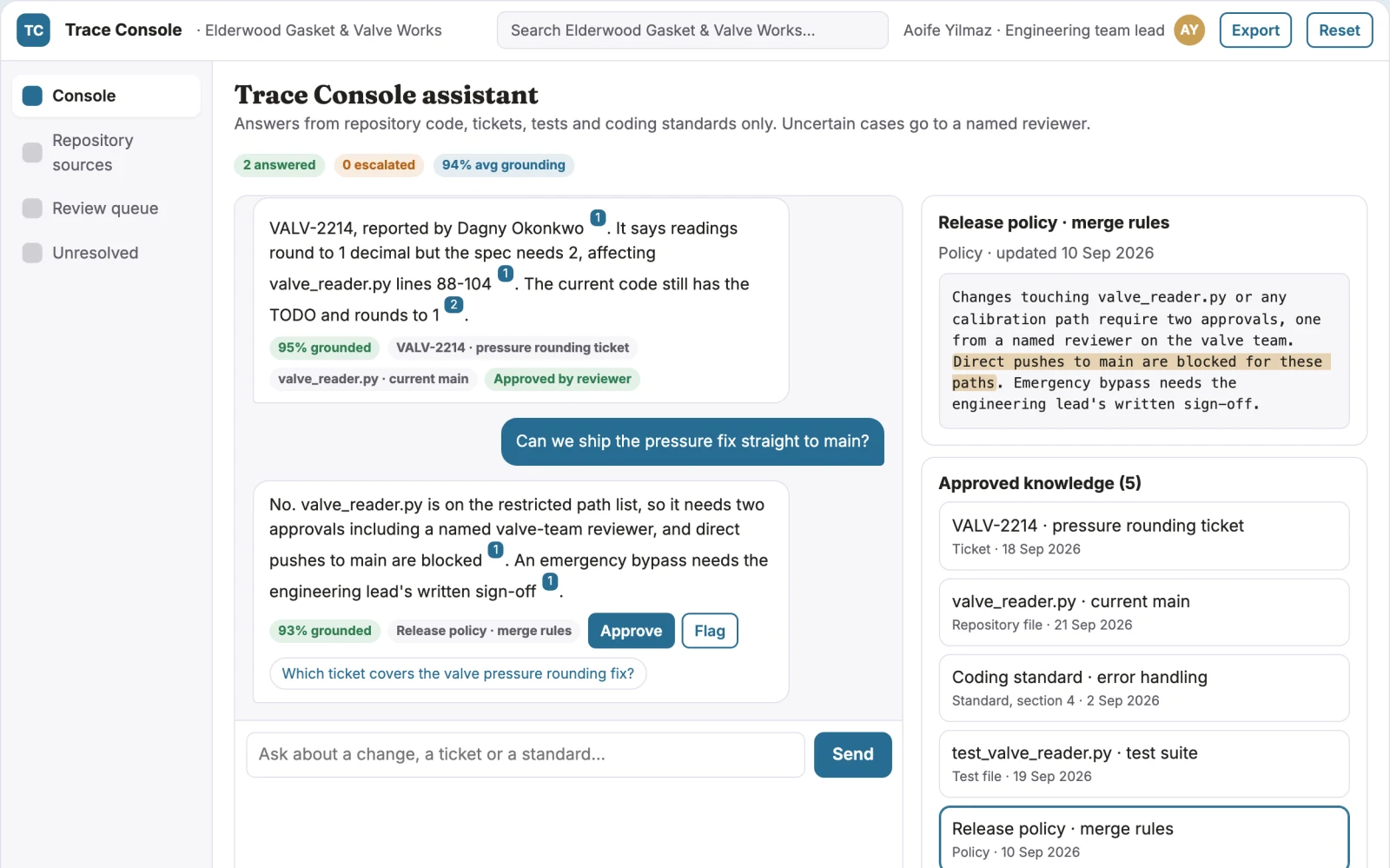1390x868 pixels.
Task: Click the 'Approved knowledge (5)' heading
Action: pos(1040,483)
